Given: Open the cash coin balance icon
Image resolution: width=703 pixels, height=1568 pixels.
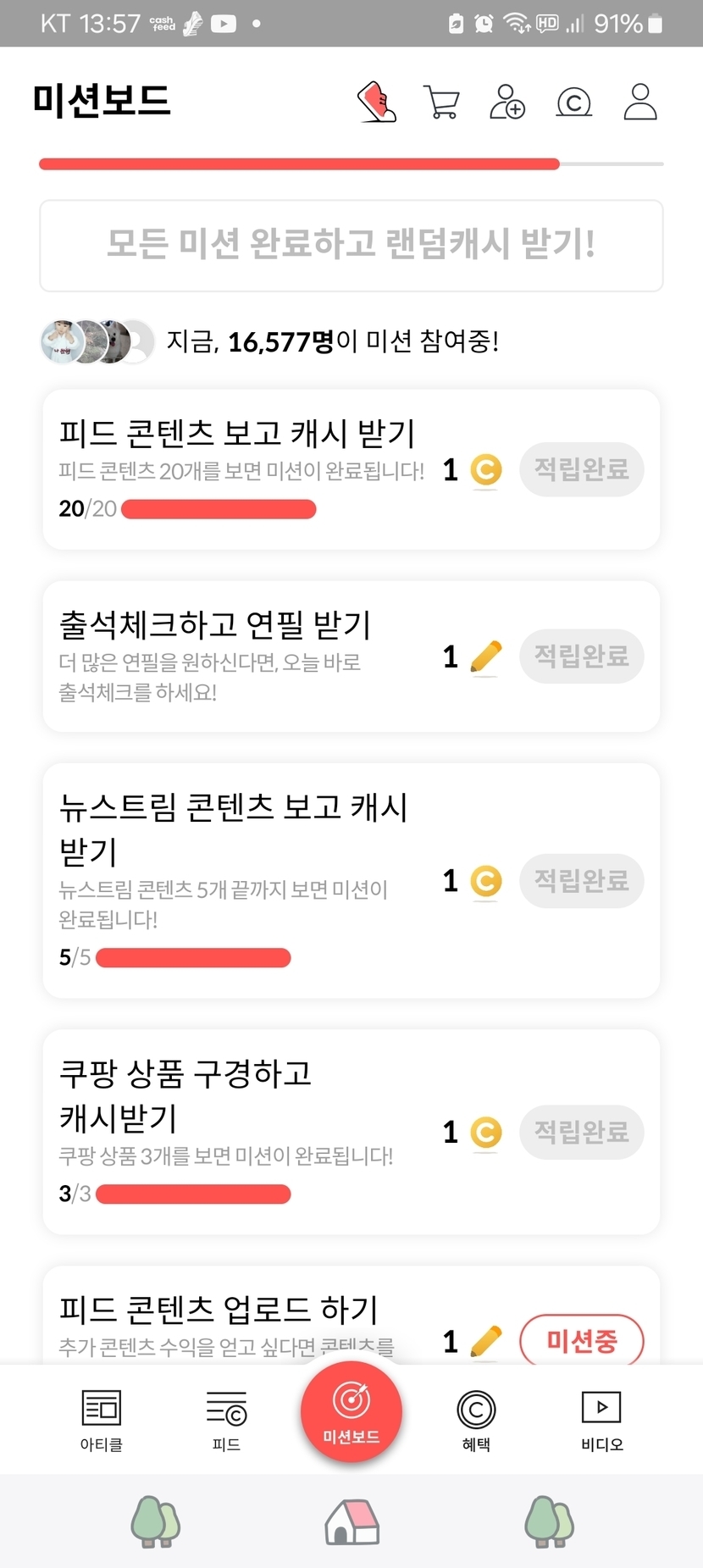Looking at the screenshot, I should click(573, 103).
